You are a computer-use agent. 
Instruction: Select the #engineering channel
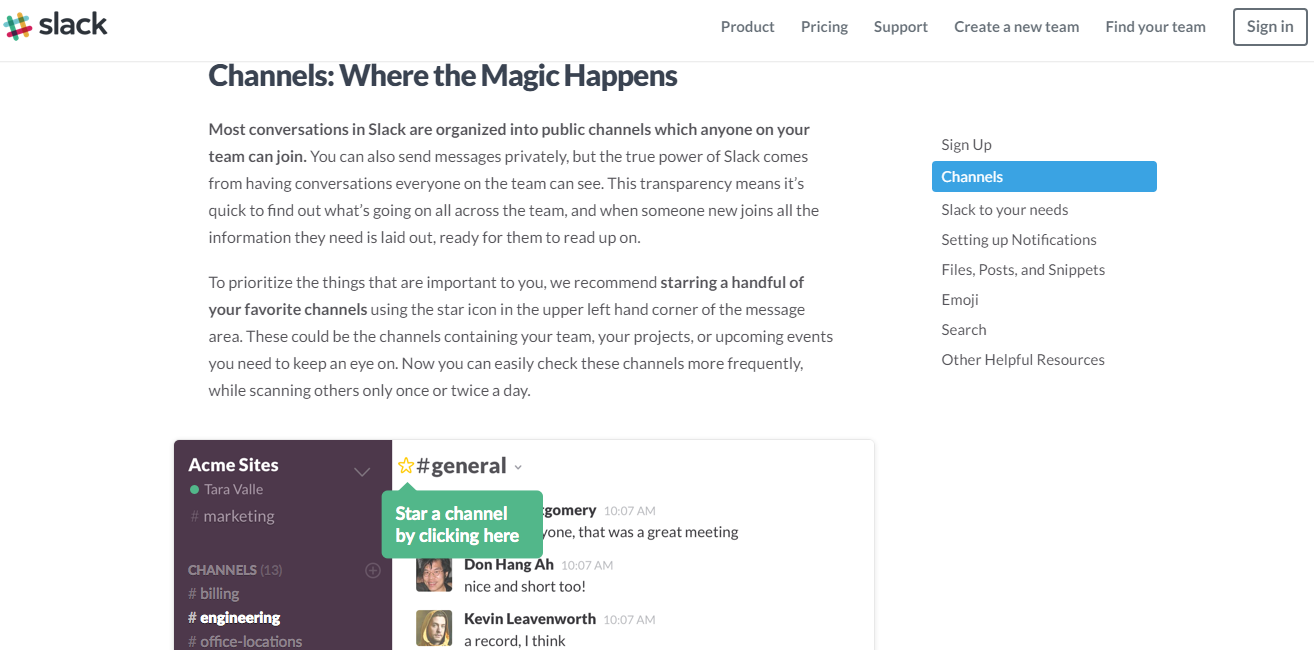(241, 617)
